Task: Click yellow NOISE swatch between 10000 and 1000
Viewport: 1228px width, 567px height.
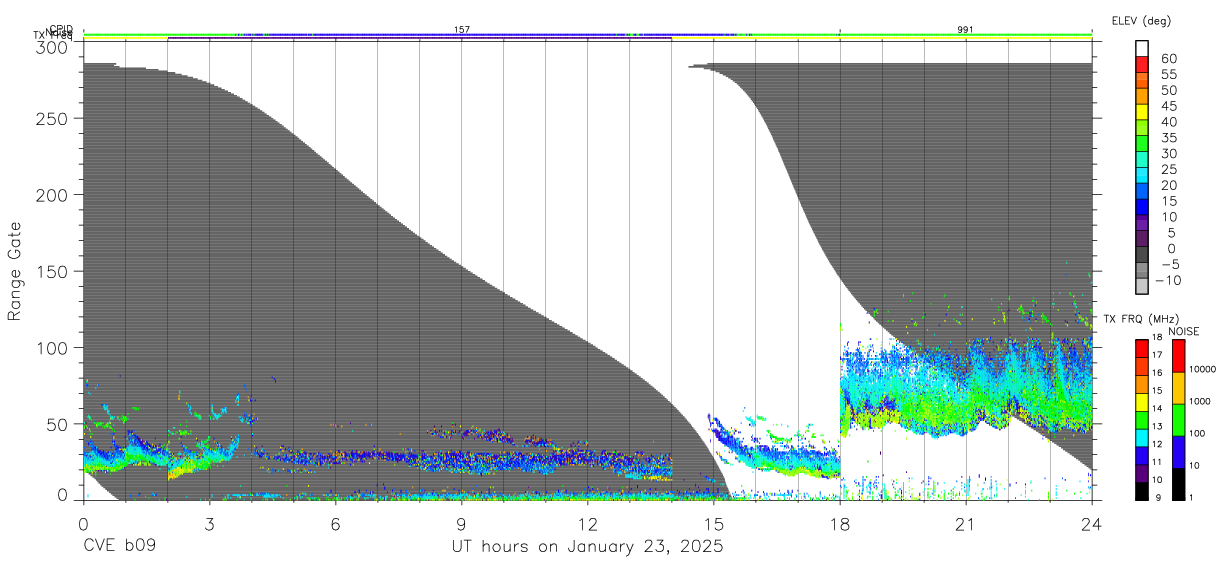Action: (x=1179, y=388)
